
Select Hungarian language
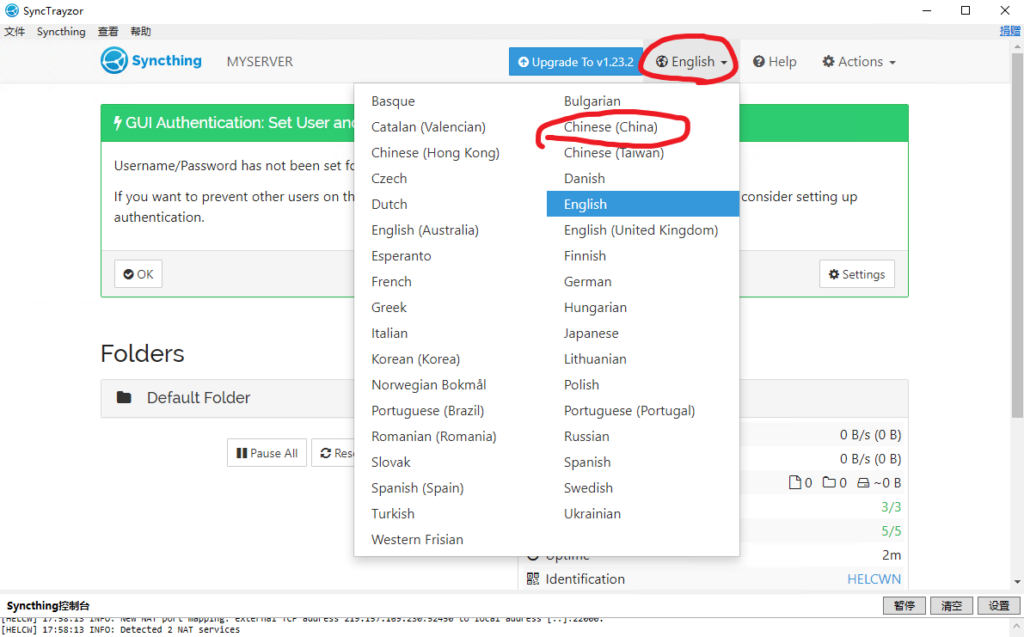(x=595, y=307)
